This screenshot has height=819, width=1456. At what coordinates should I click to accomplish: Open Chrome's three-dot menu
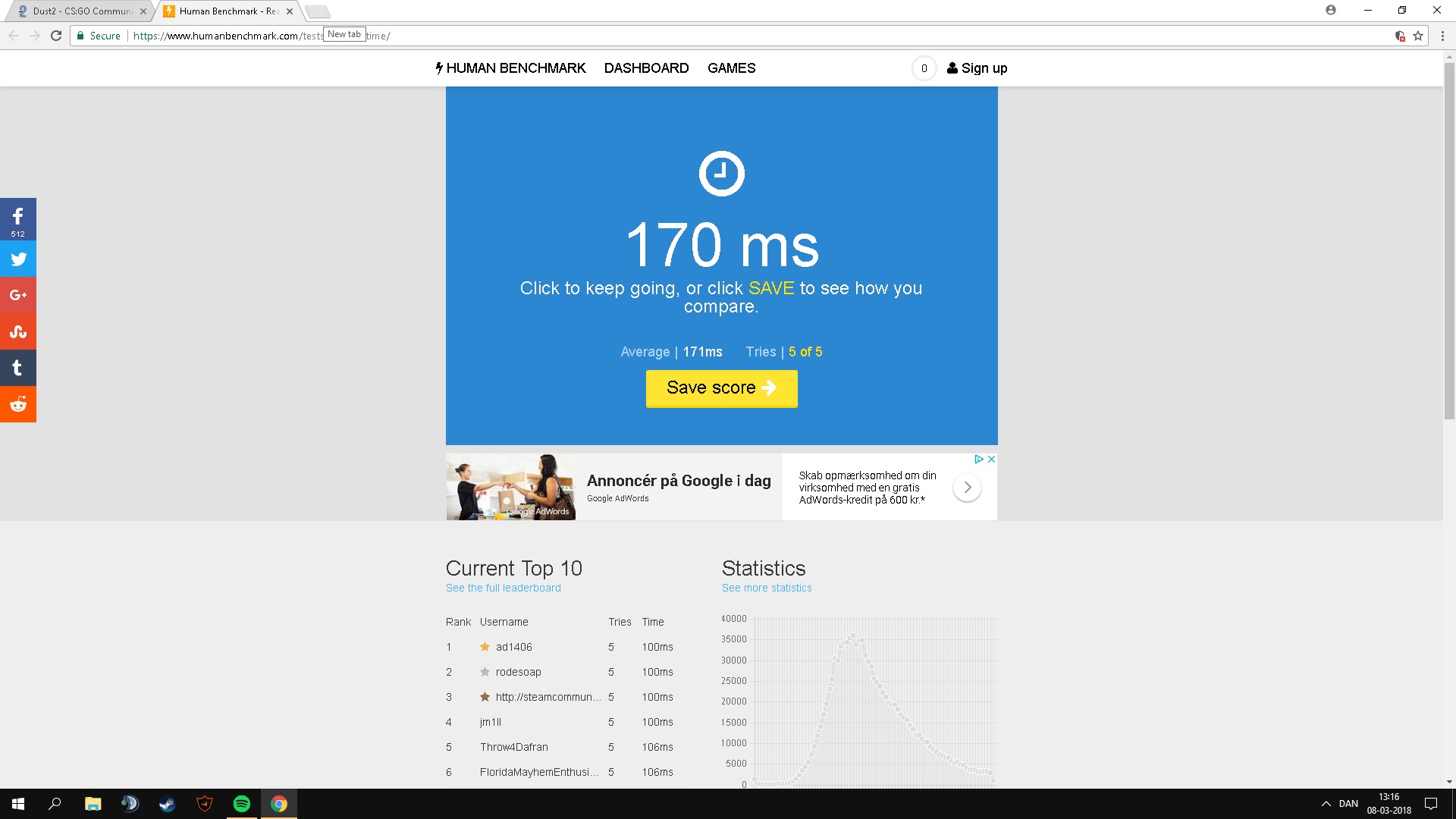point(1442,36)
